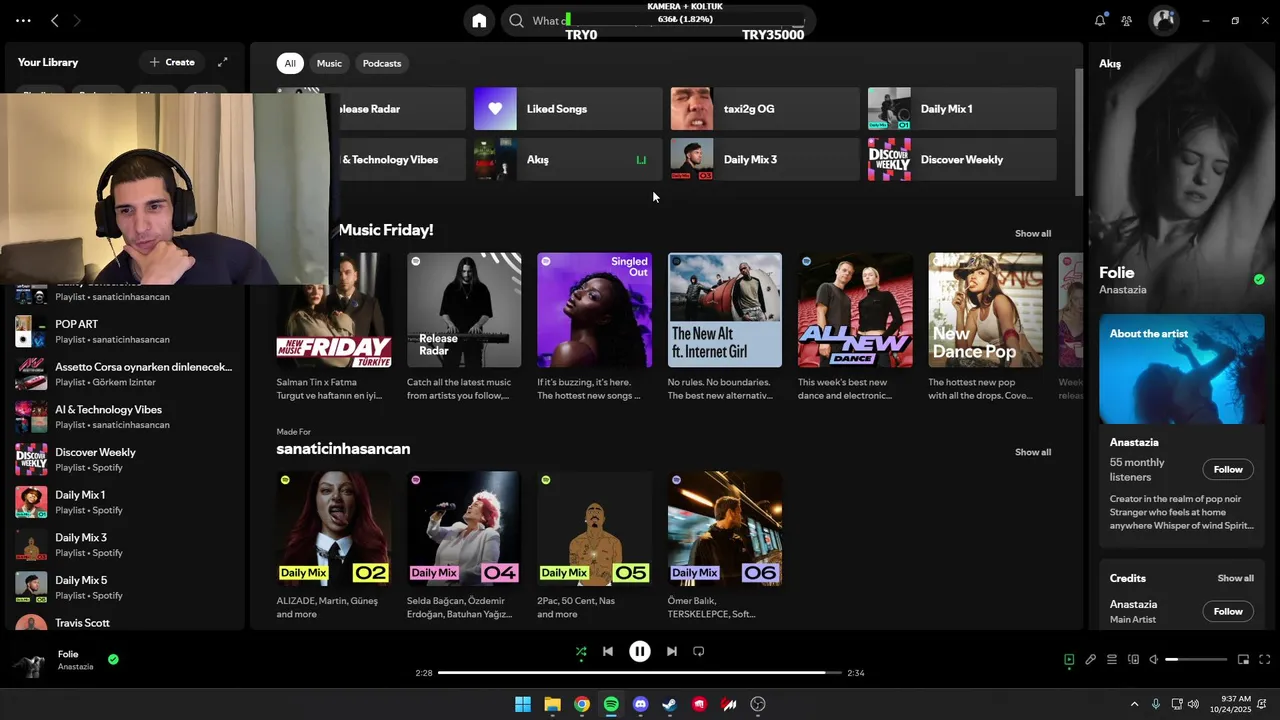This screenshot has width=1280, height=720.
Task: Open Windows Start menu
Action: (523, 704)
